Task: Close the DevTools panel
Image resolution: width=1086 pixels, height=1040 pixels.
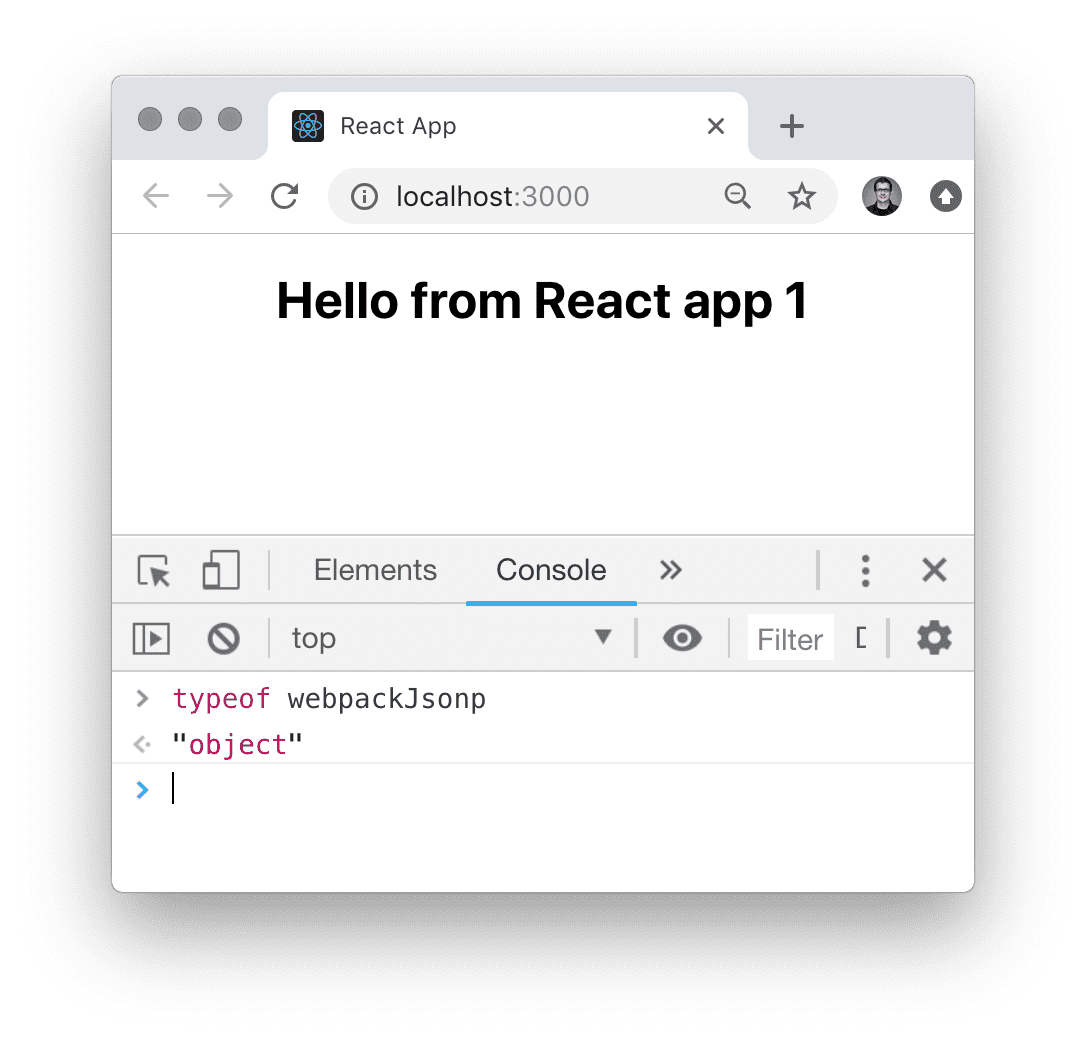Action: coord(934,570)
